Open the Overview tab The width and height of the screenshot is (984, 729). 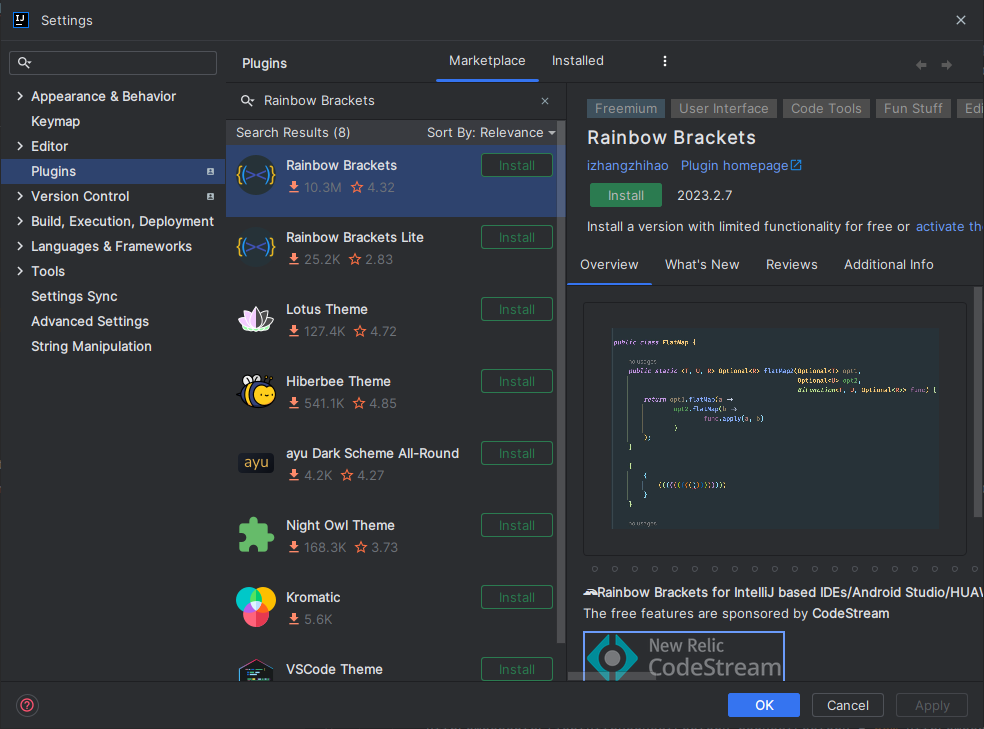pyautogui.click(x=609, y=265)
